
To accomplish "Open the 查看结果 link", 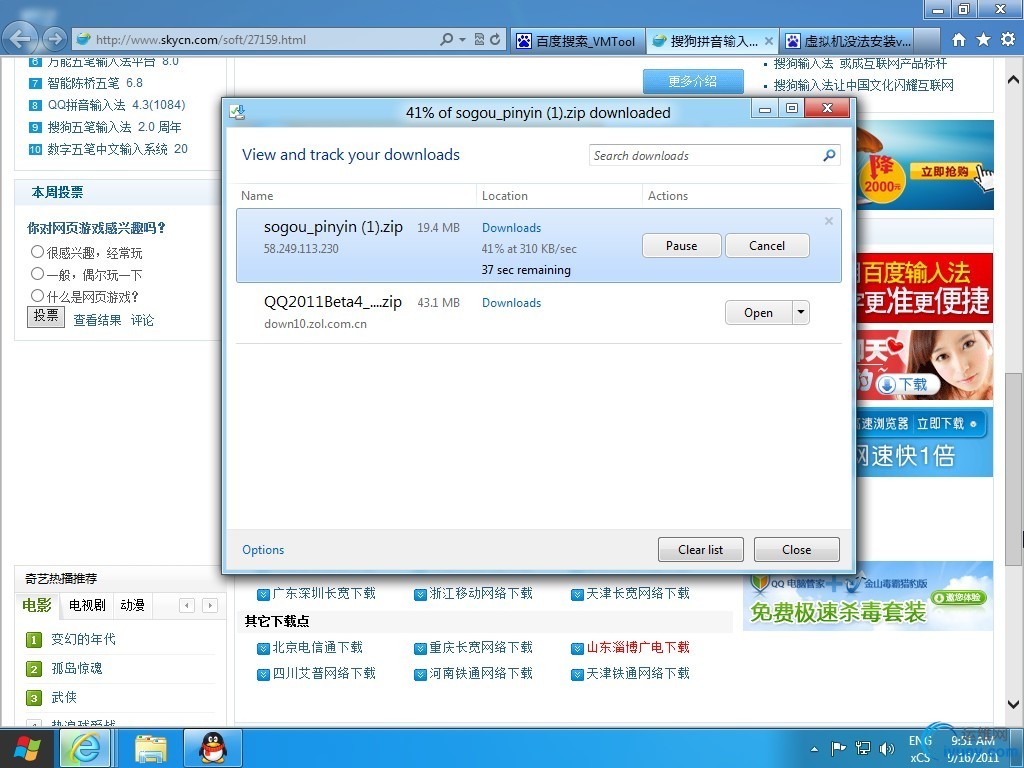I will [x=97, y=320].
